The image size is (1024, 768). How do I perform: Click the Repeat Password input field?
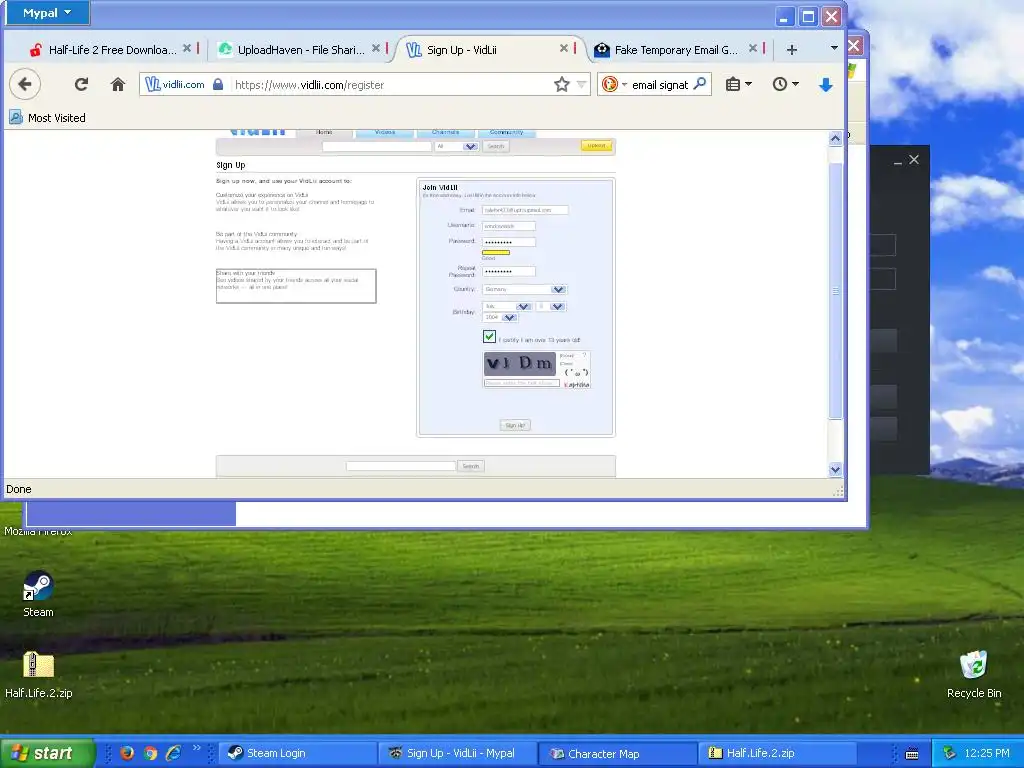click(509, 272)
